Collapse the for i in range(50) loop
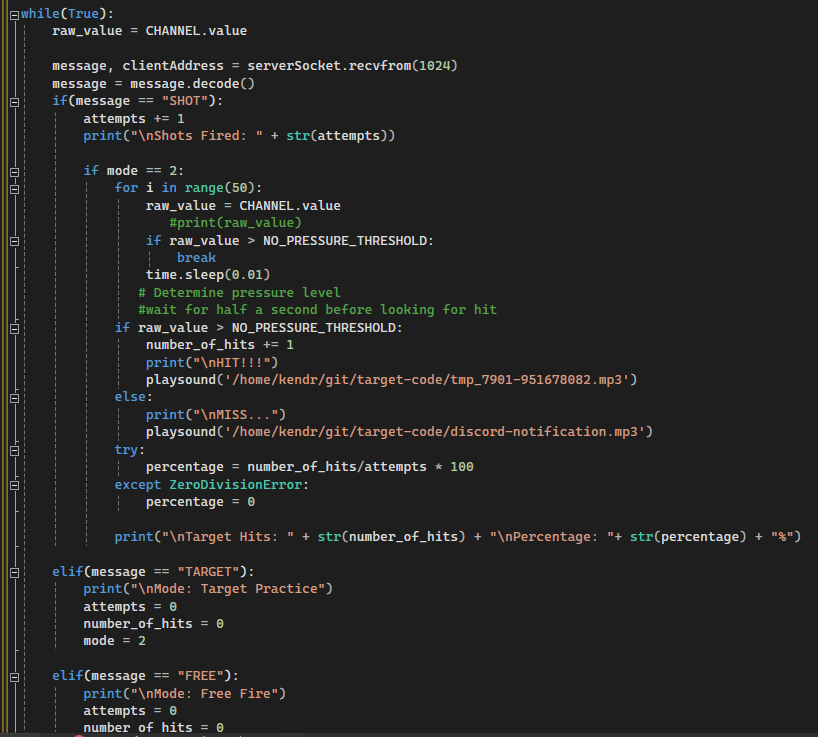The image size is (818, 737). click(15, 189)
